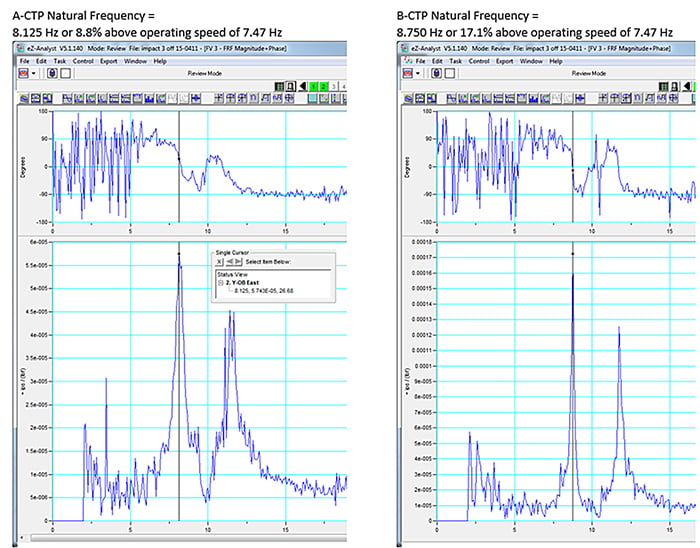Click blue horizontal double-arrow icon, left window
The image size is (700, 548).
tap(196, 99)
